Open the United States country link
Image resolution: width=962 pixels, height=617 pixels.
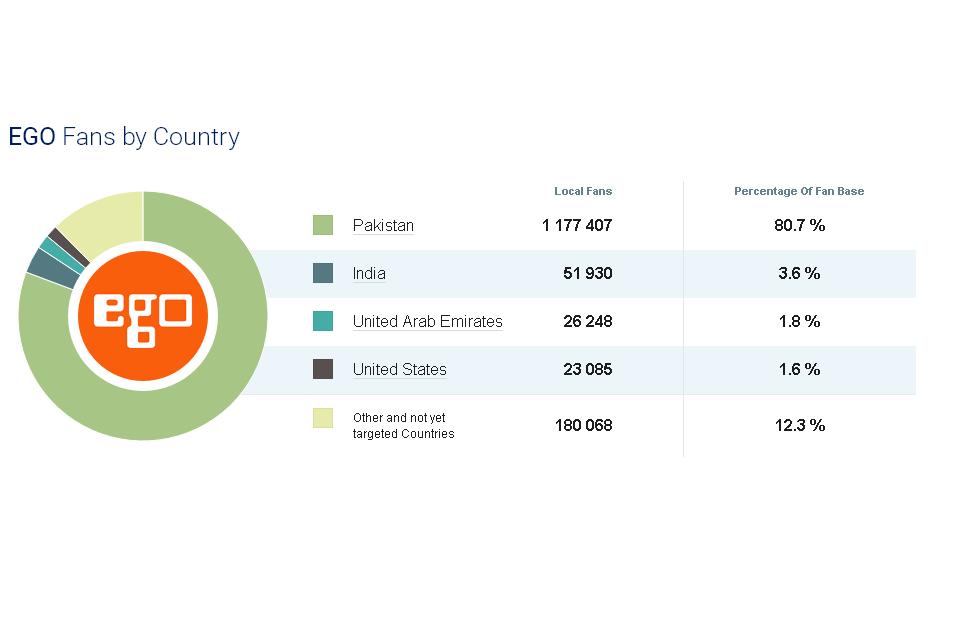click(399, 369)
